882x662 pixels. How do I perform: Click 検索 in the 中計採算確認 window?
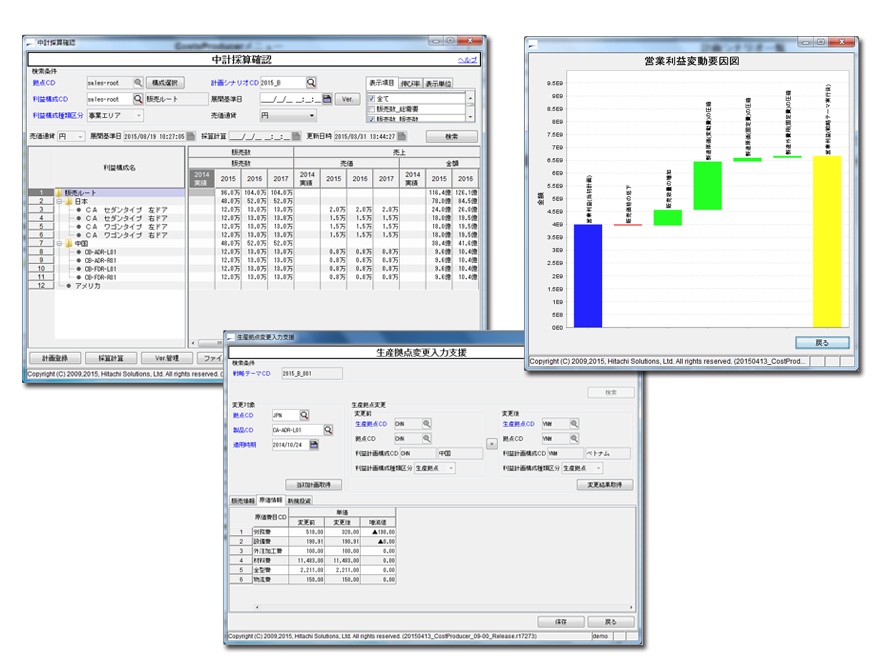pyautogui.click(x=452, y=136)
